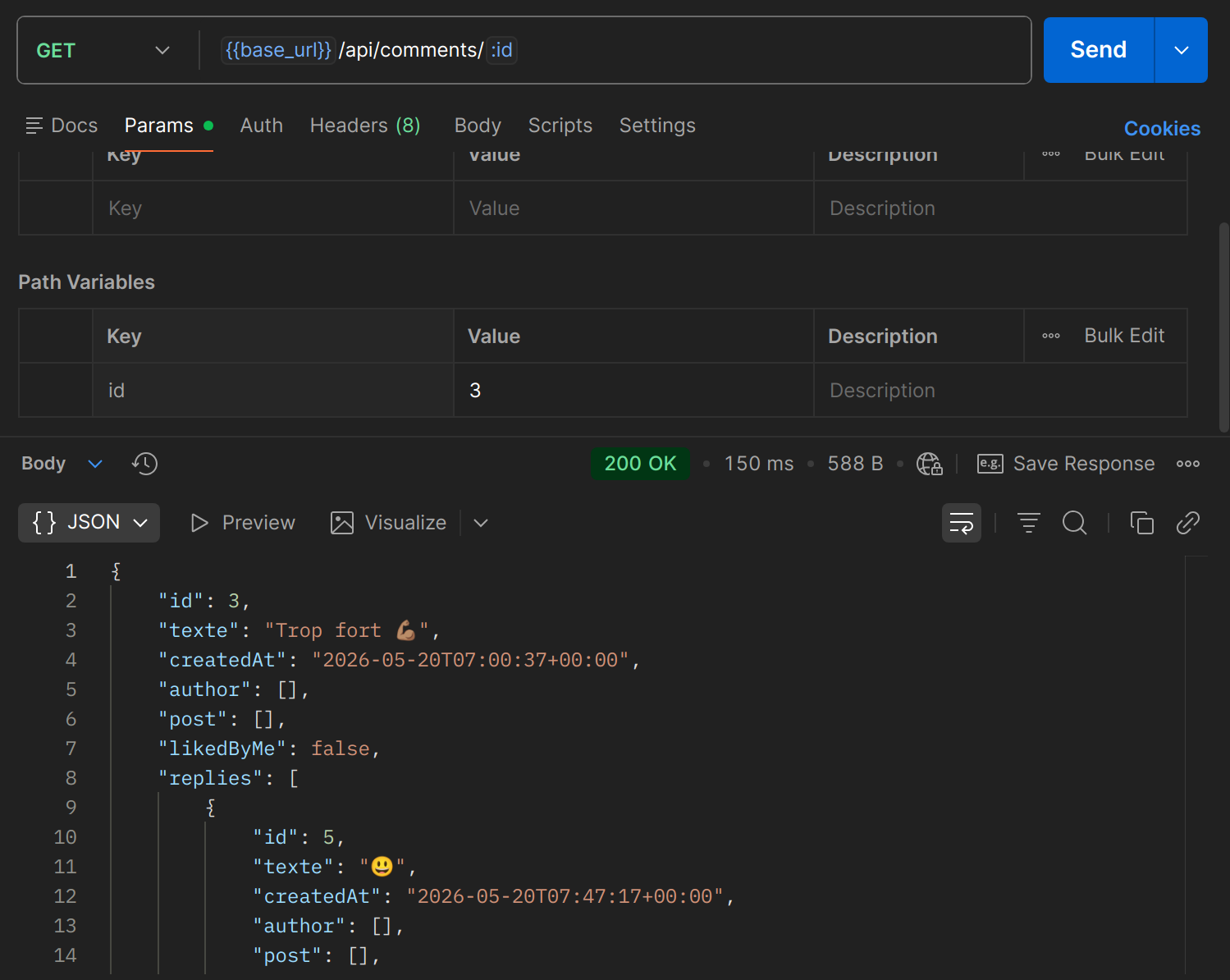
Task: Click the empty query Value field
Action: [x=633, y=208]
